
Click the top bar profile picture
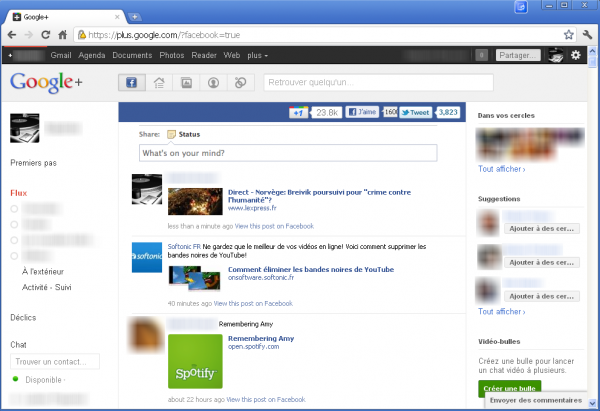(556, 55)
